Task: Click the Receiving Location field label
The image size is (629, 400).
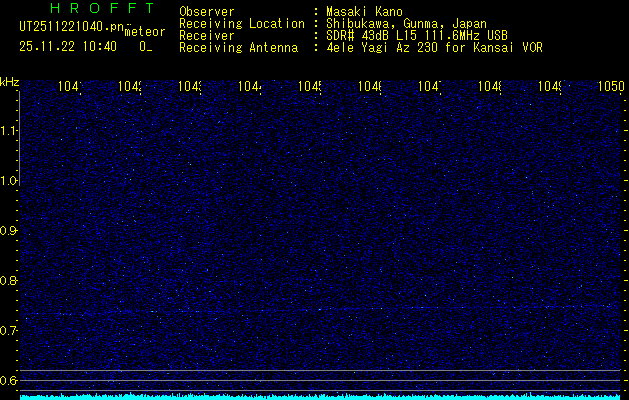Action: [241, 23]
